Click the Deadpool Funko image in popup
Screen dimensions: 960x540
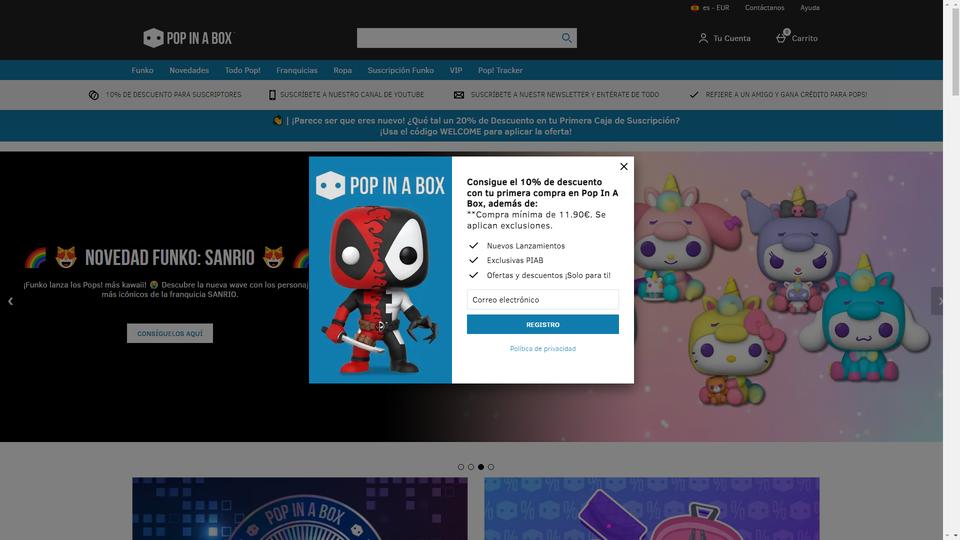coord(380,290)
